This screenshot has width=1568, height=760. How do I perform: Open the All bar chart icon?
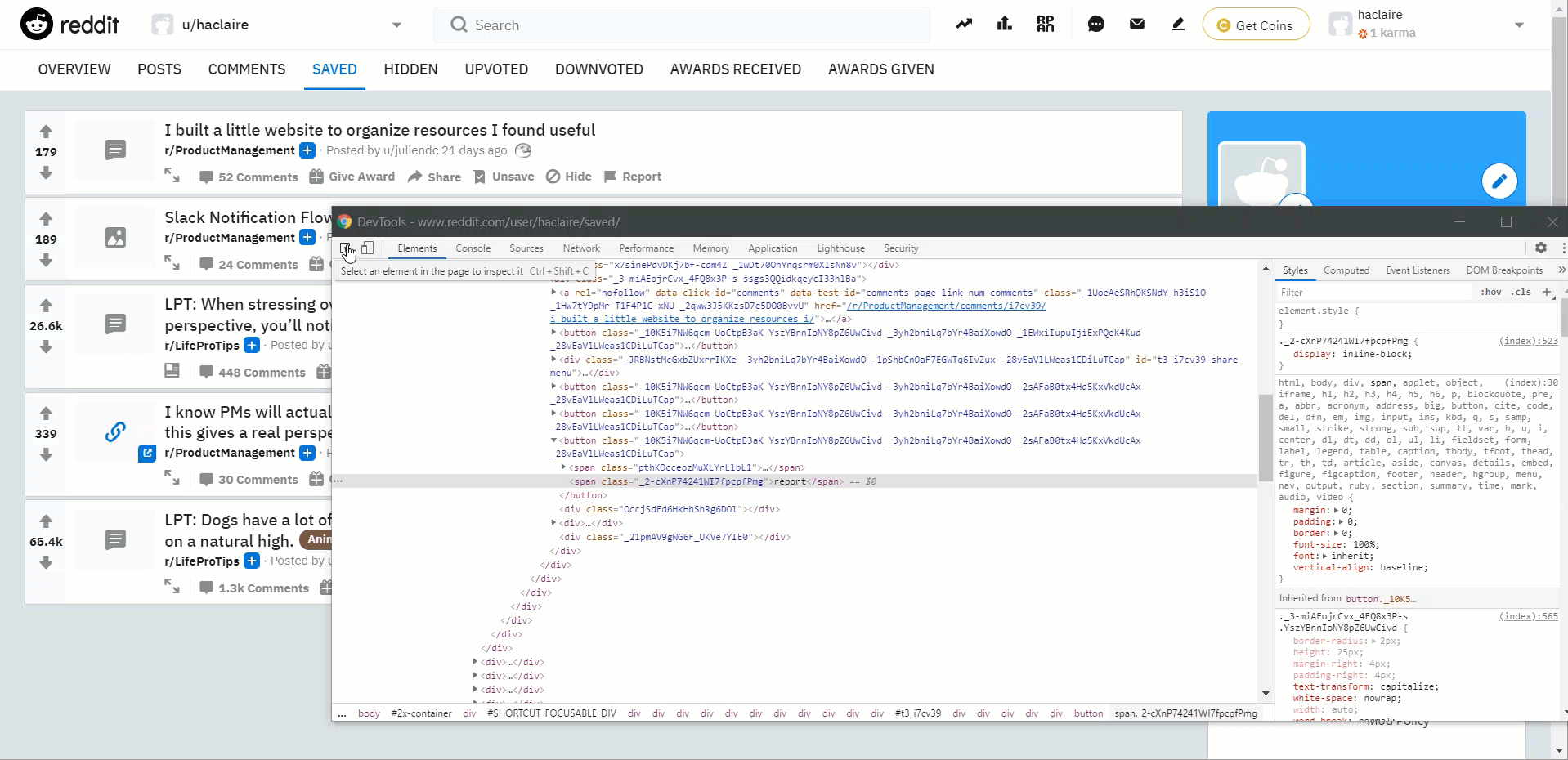(1005, 25)
